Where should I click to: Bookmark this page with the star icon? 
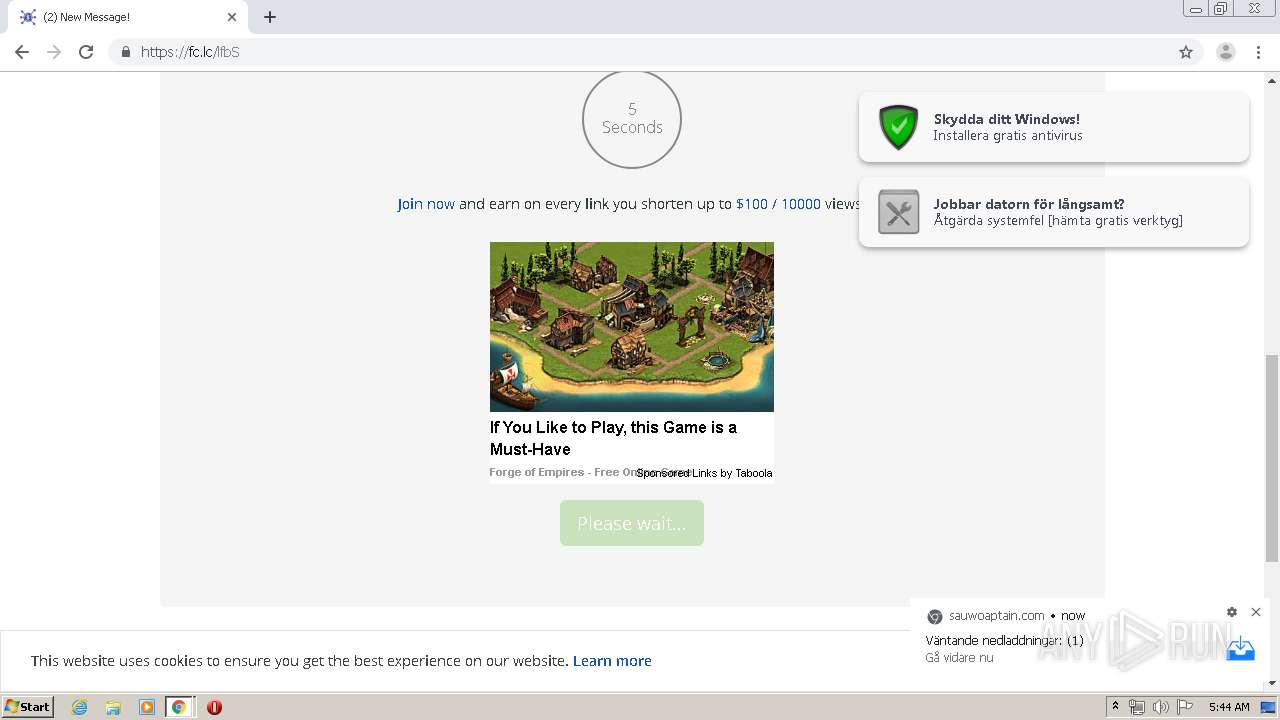pos(1186,52)
